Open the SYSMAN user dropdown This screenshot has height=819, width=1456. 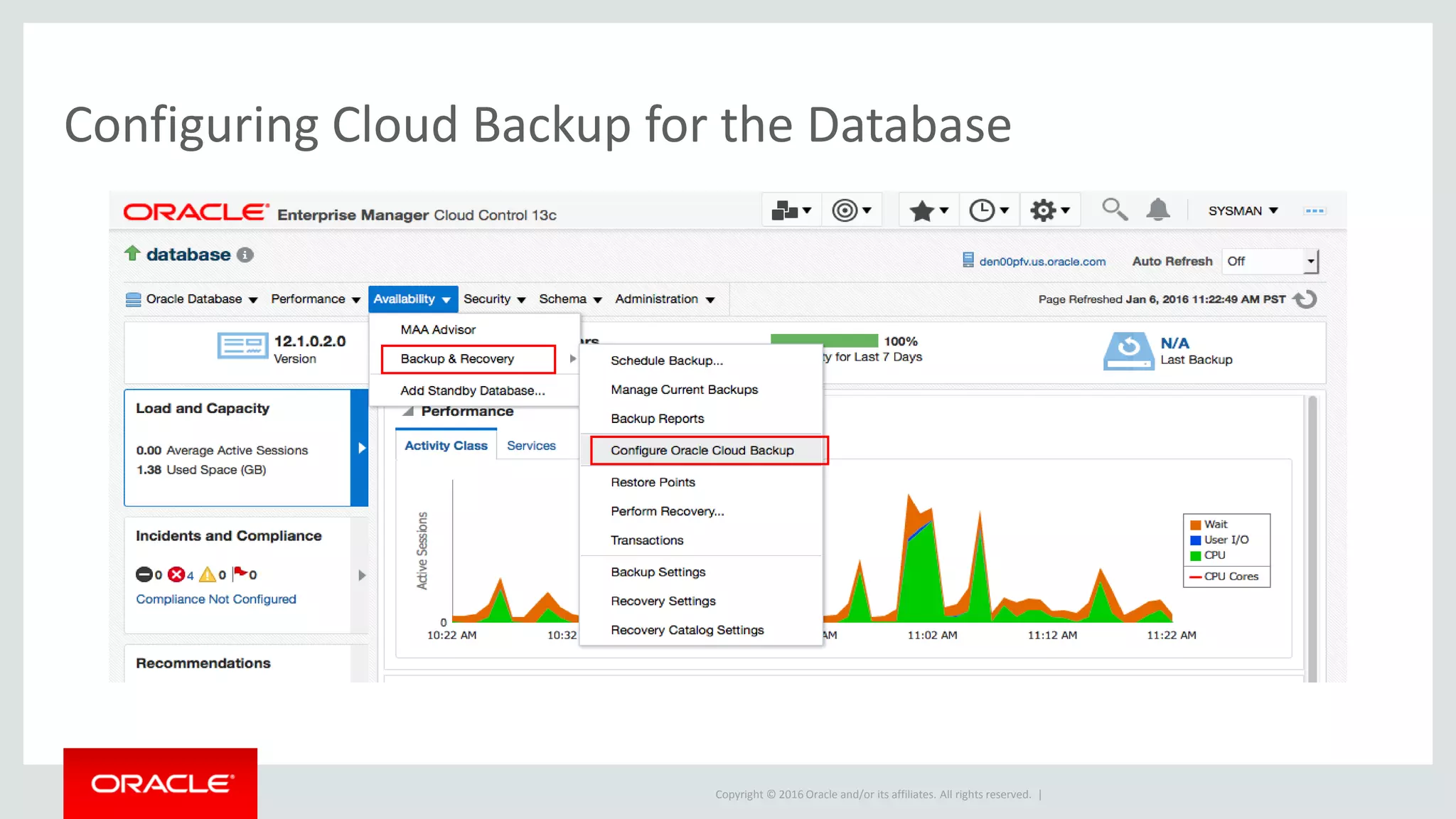click(x=1243, y=211)
